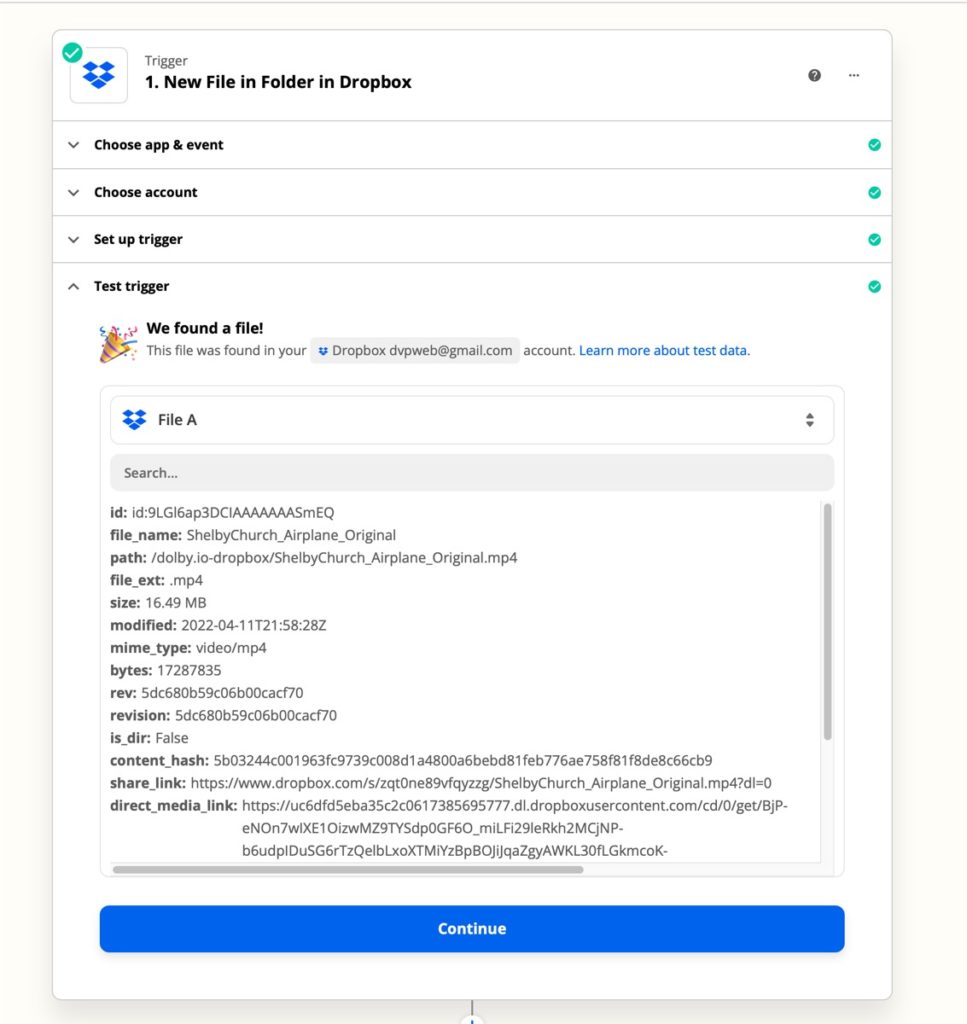The width and height of the screenshot is (967, 1024).
Task: Open the help question mark icon
Action: click(814, 75)
